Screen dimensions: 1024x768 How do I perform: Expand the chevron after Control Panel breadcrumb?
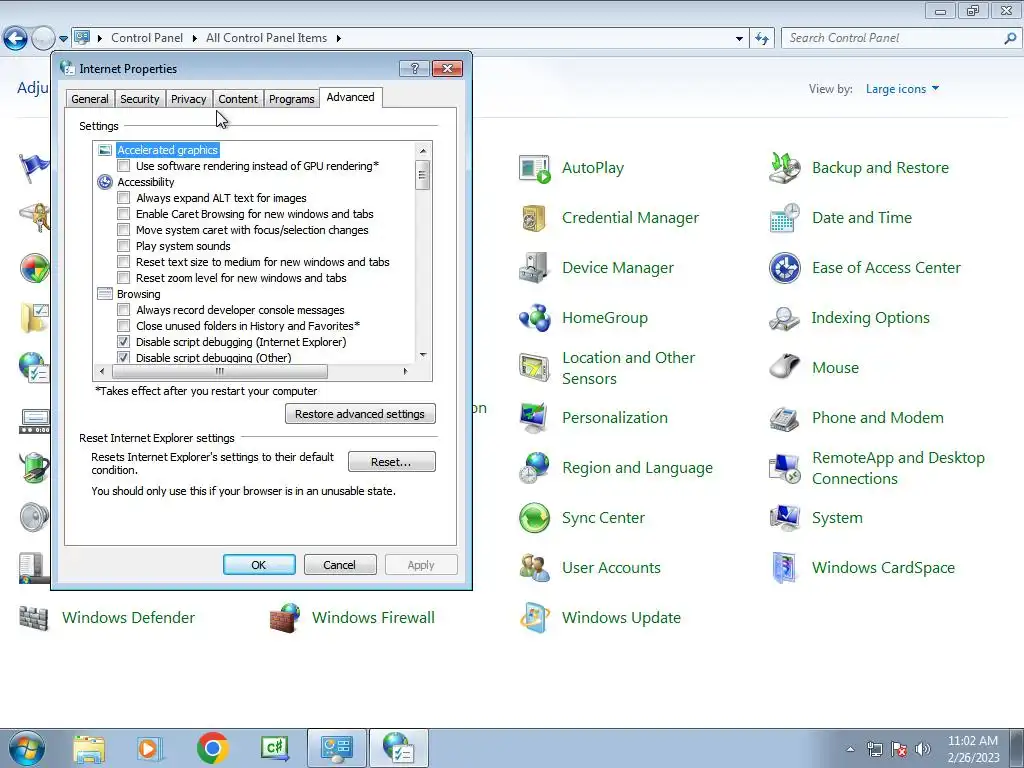click(x=195, y=39)
